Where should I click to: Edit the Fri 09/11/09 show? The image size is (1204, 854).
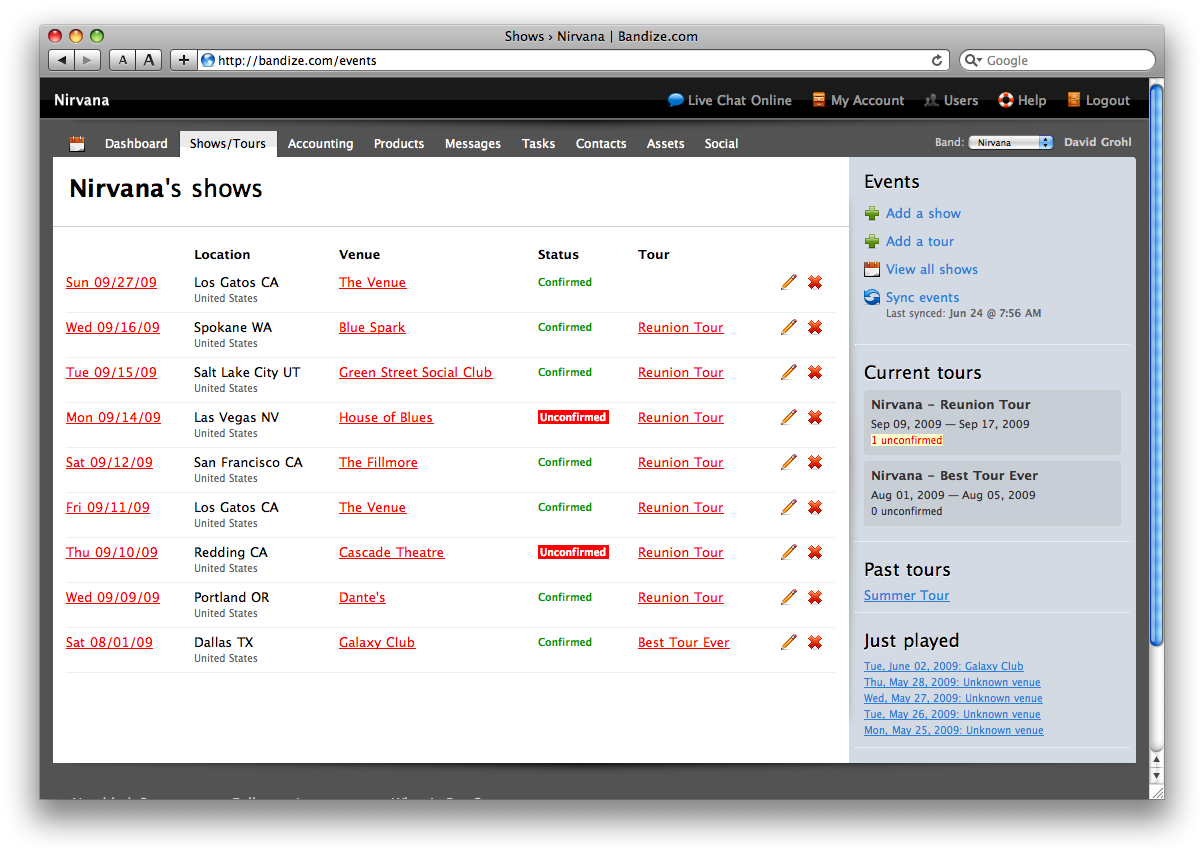pos(789,507)
